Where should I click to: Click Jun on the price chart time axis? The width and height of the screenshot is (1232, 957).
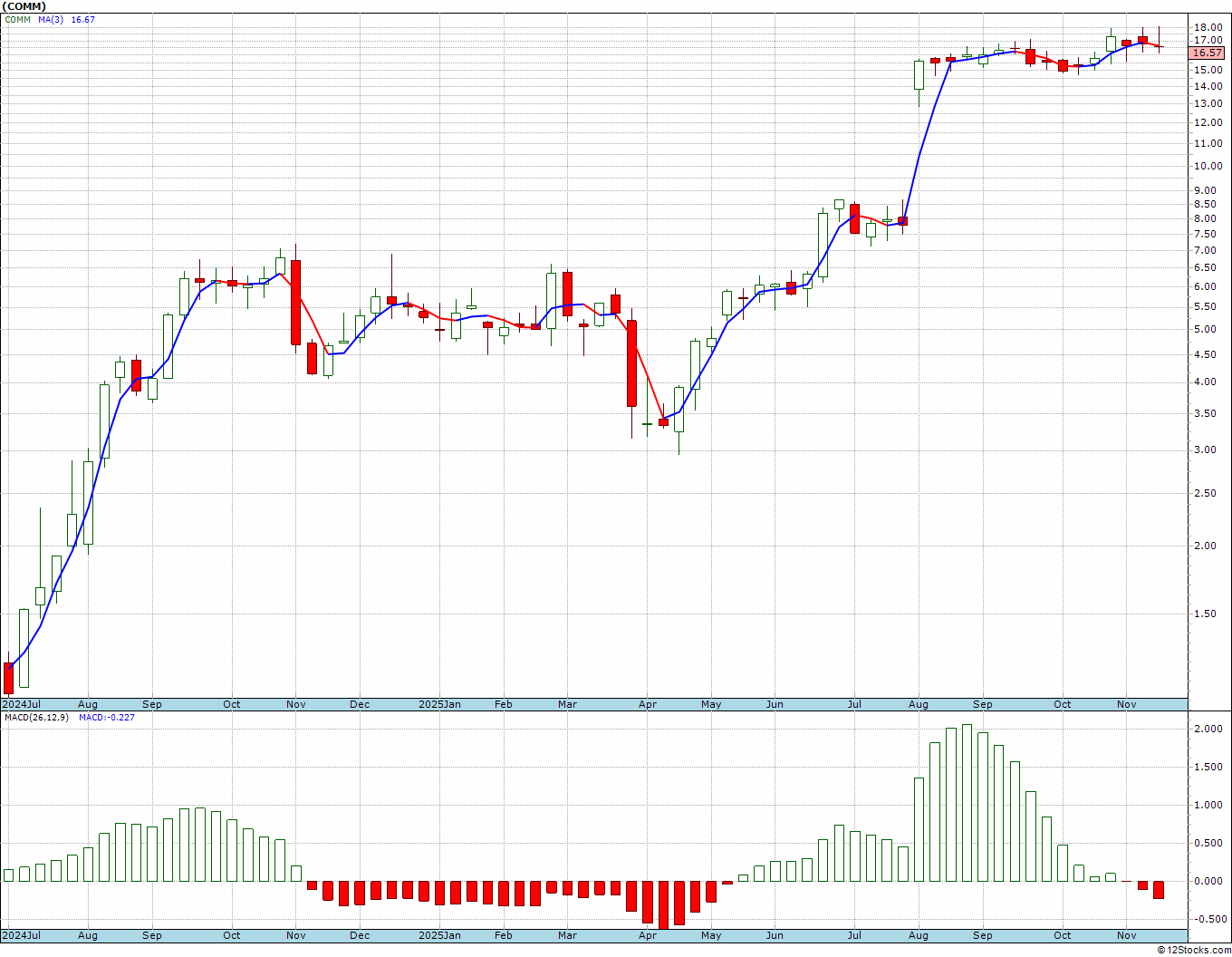(x=775, y=704)
